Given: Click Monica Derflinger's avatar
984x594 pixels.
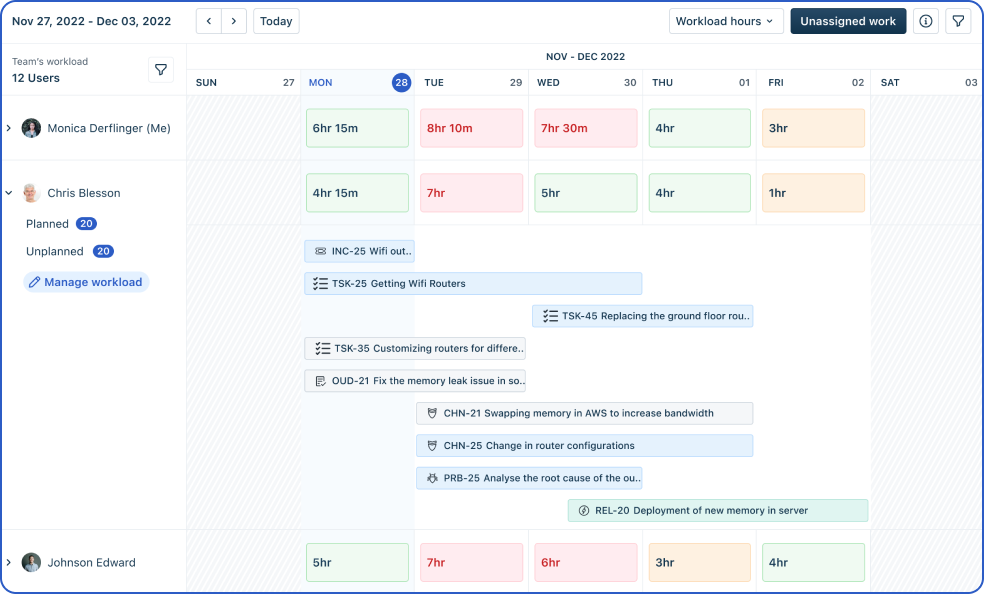Looking at the screenshot, I should tap(31, 128).
